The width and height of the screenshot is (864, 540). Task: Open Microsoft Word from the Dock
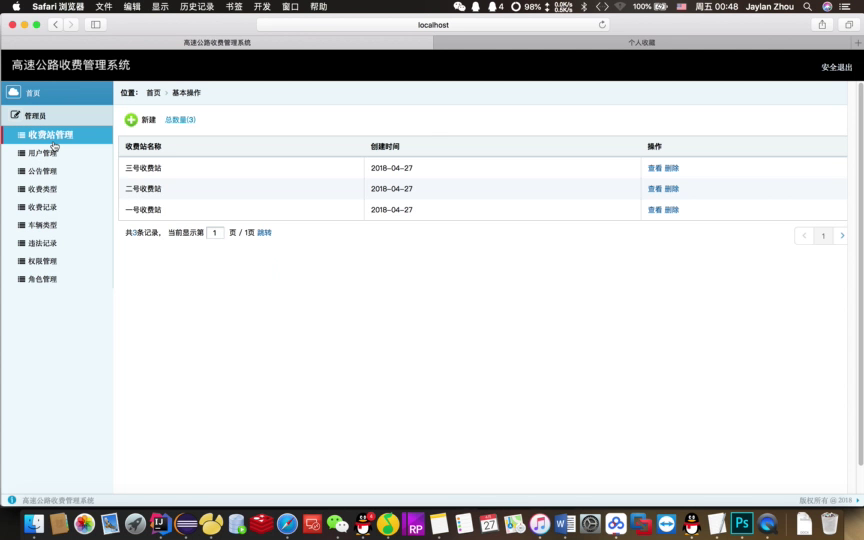point(565,524)
